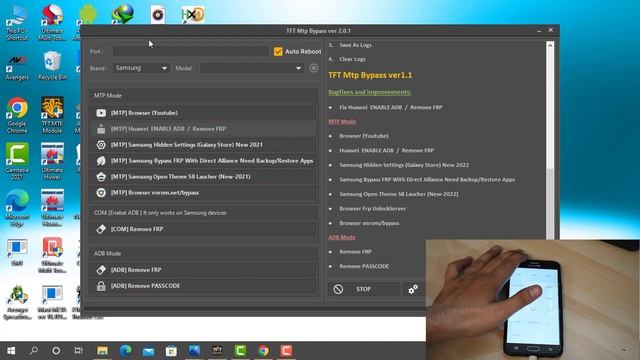640x360 pixels.
Task: Open Task View on the taskbar
Action: [x=78, y=351]
